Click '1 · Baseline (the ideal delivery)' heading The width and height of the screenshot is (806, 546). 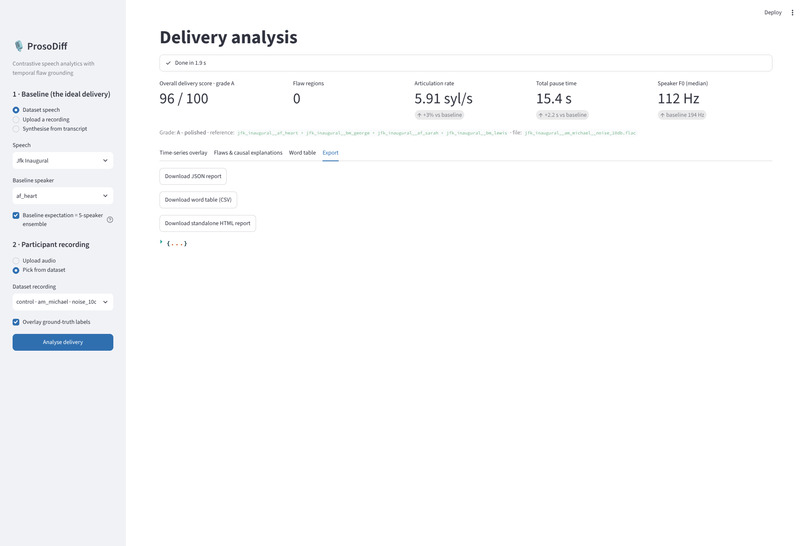(x=61, y=94)
